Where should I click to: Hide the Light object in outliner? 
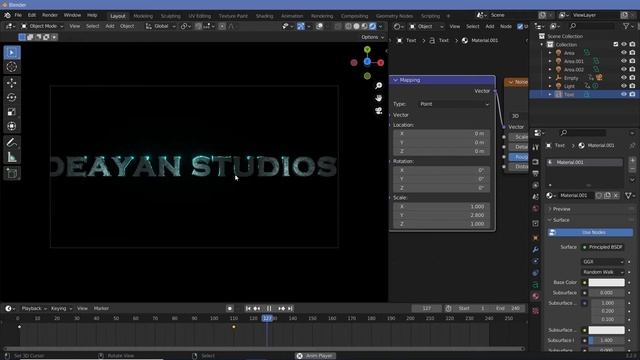[624, 86]
